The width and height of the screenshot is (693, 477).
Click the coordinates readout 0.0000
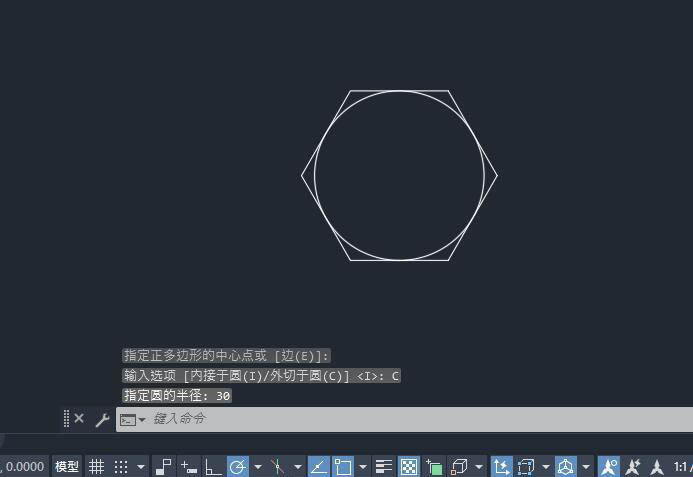click(23, 466)
